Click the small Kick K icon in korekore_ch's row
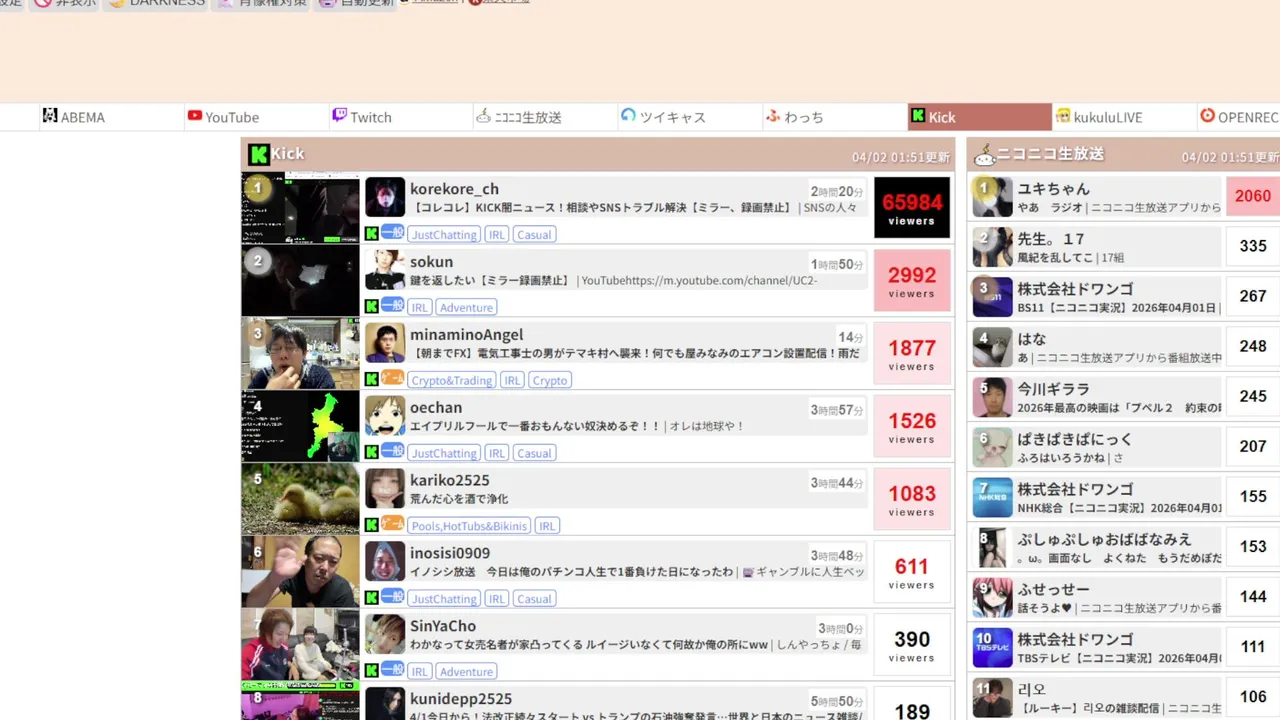The width and height of the screenshot is (1280, 720). point(371,234)
